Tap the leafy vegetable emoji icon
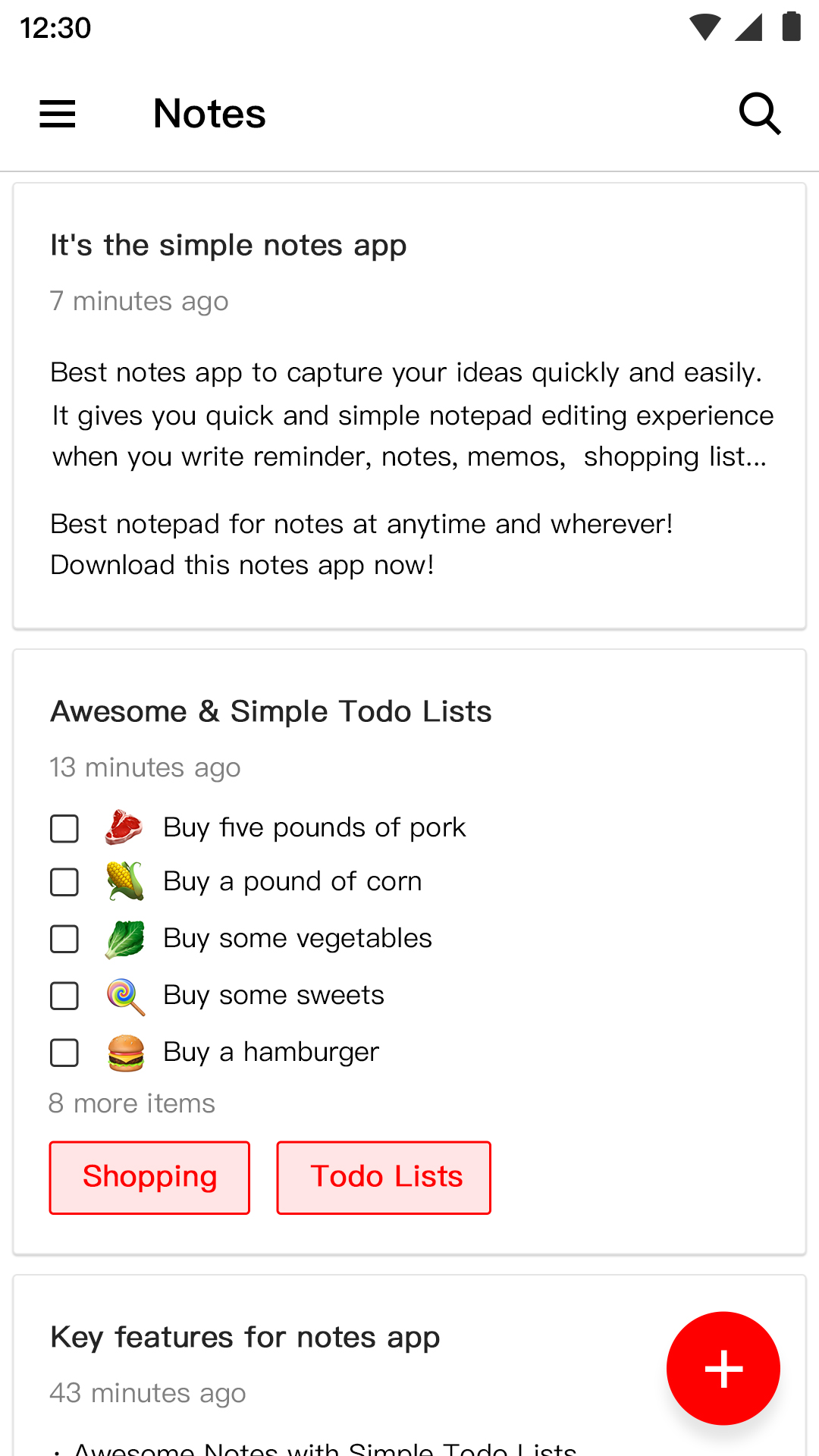Image resolution: width=819 pixels, height=1456 pixels. tap(124, 939)
